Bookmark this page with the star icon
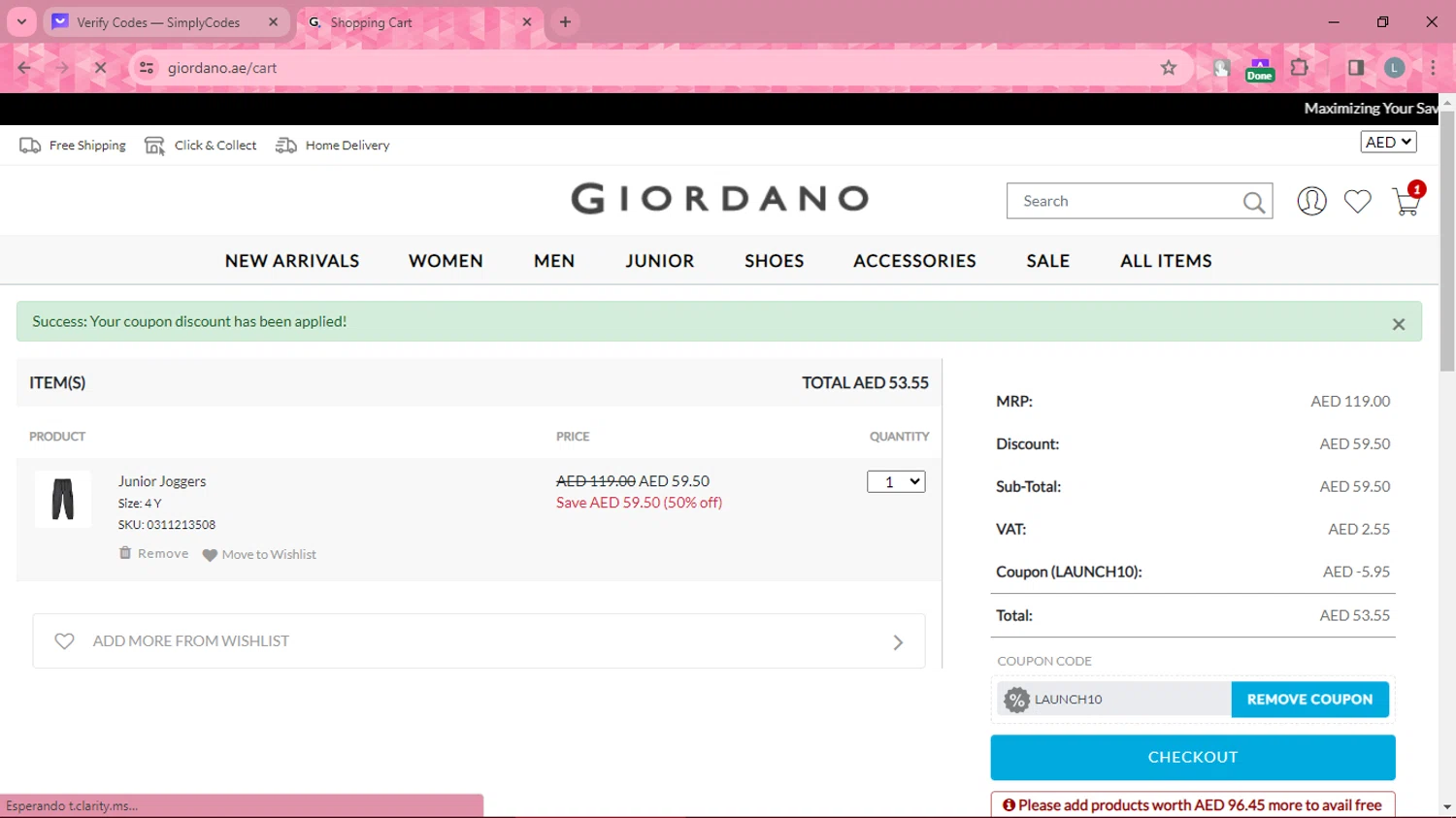1456x818 pixels. (1169, 68)
